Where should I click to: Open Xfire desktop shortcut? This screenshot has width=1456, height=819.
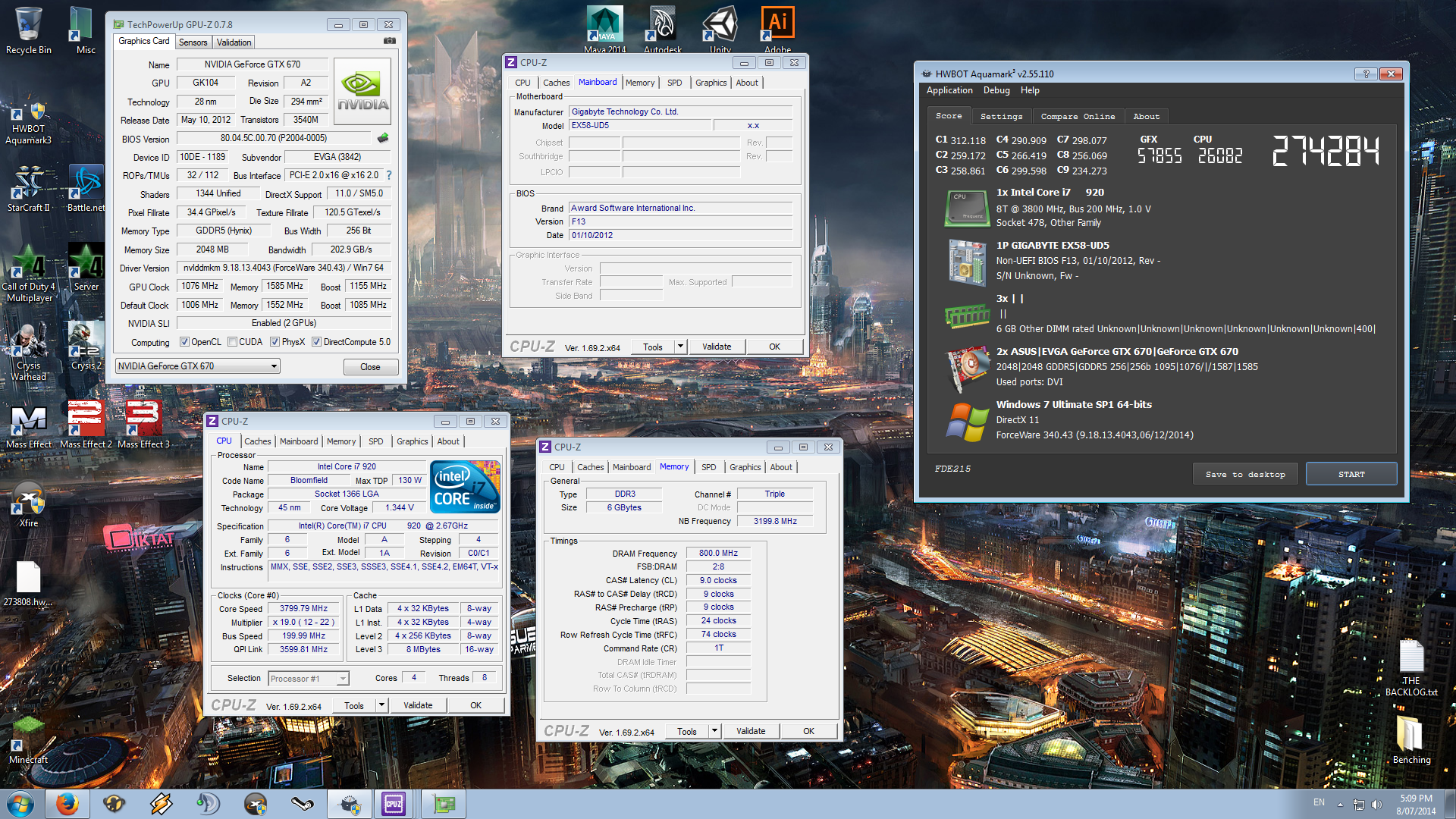tap(29, 504)
